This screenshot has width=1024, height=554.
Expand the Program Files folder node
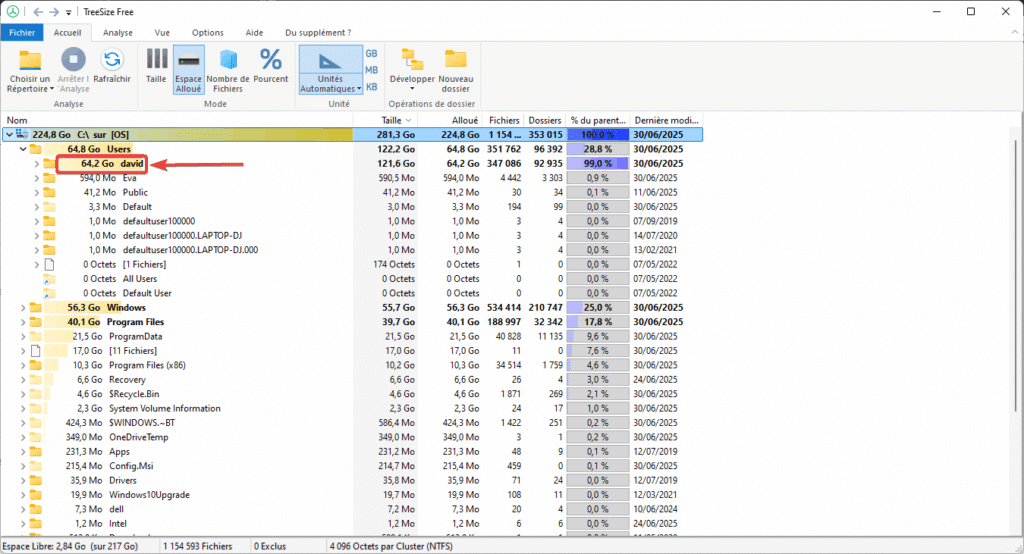23,322
